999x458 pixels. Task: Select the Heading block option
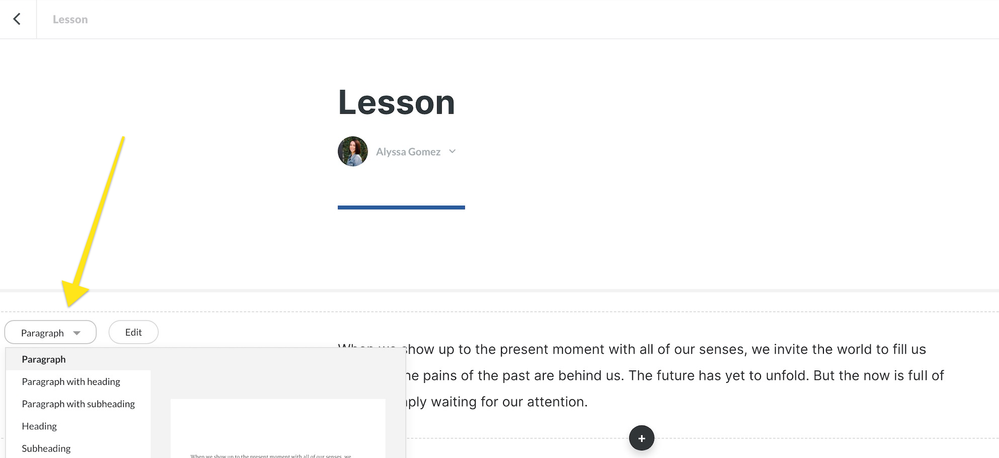[39, 426]
